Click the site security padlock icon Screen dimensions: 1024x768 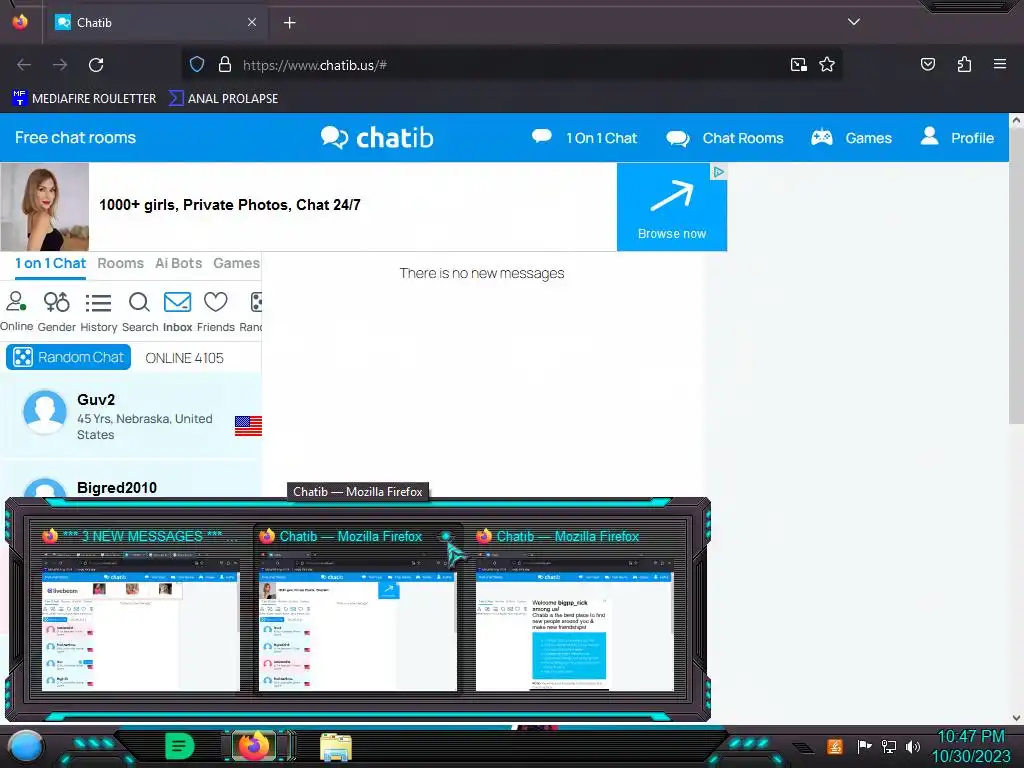tap(225, 65)
